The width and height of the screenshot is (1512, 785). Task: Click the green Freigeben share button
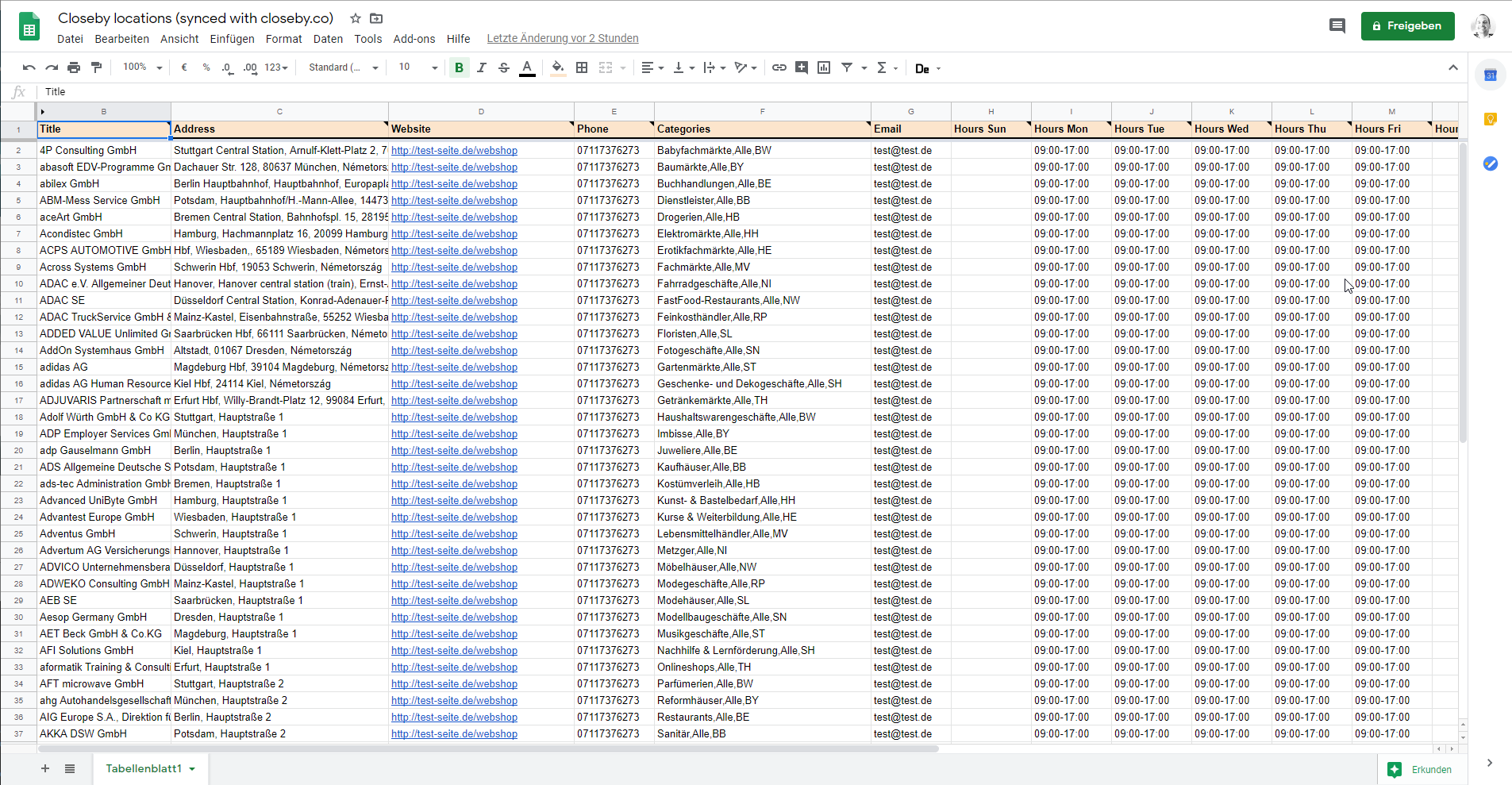[1407, 26]
